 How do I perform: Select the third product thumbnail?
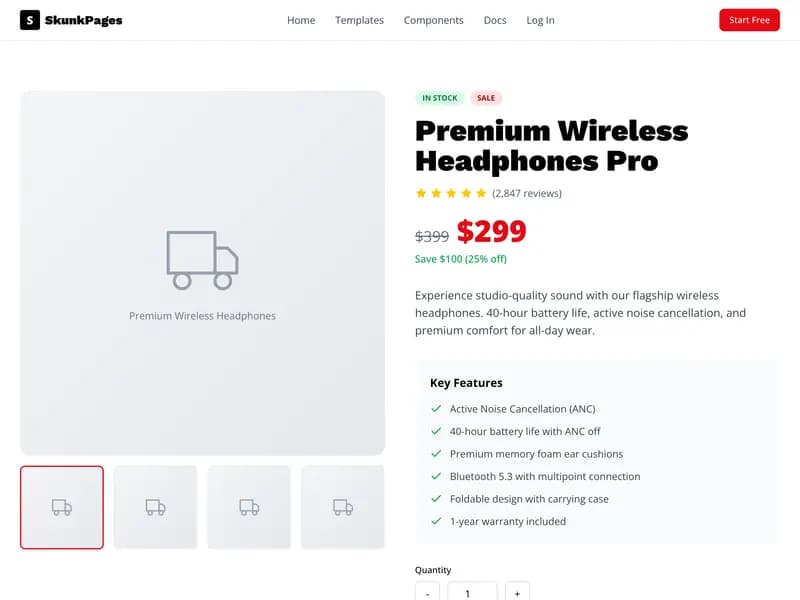(249, 506)
